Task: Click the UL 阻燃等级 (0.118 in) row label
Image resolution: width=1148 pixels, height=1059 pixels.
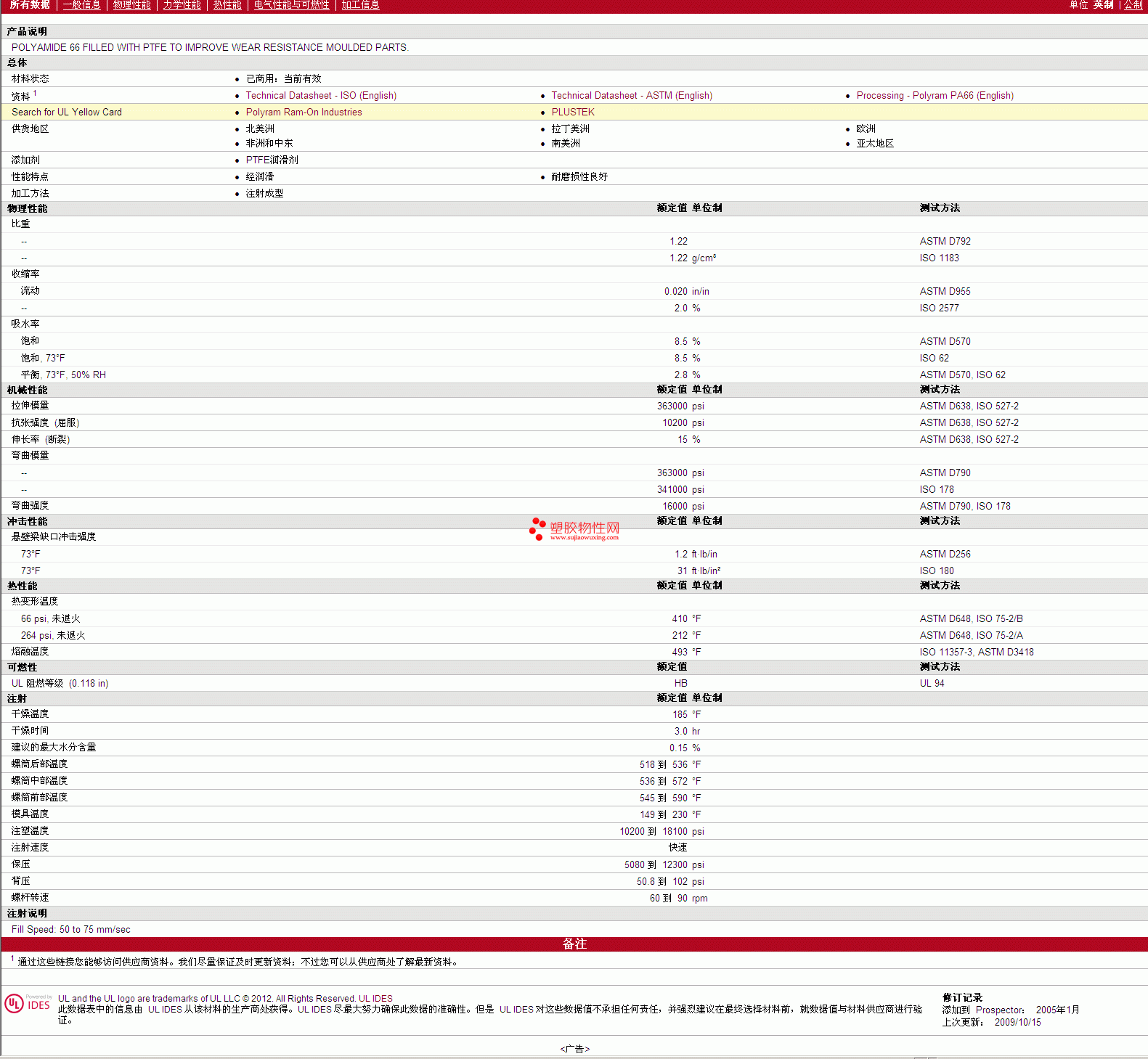Action: point(60,684)
